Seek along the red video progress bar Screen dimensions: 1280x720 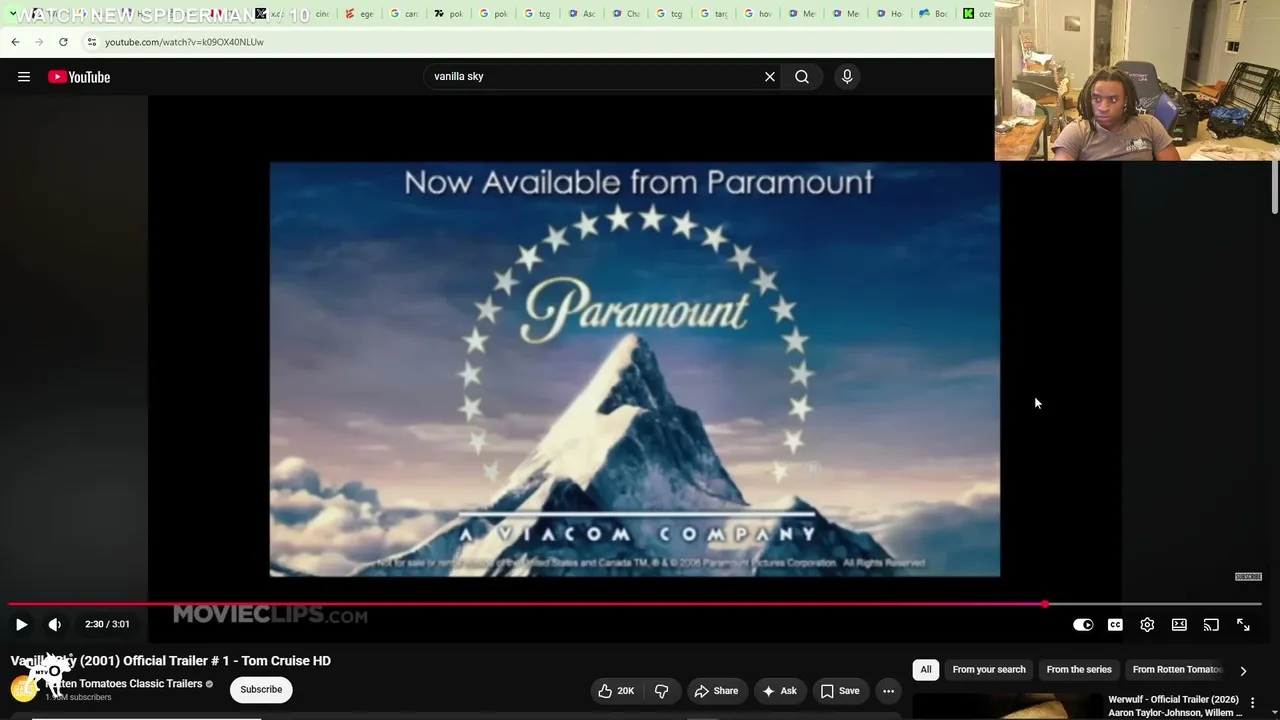[635, 604]
